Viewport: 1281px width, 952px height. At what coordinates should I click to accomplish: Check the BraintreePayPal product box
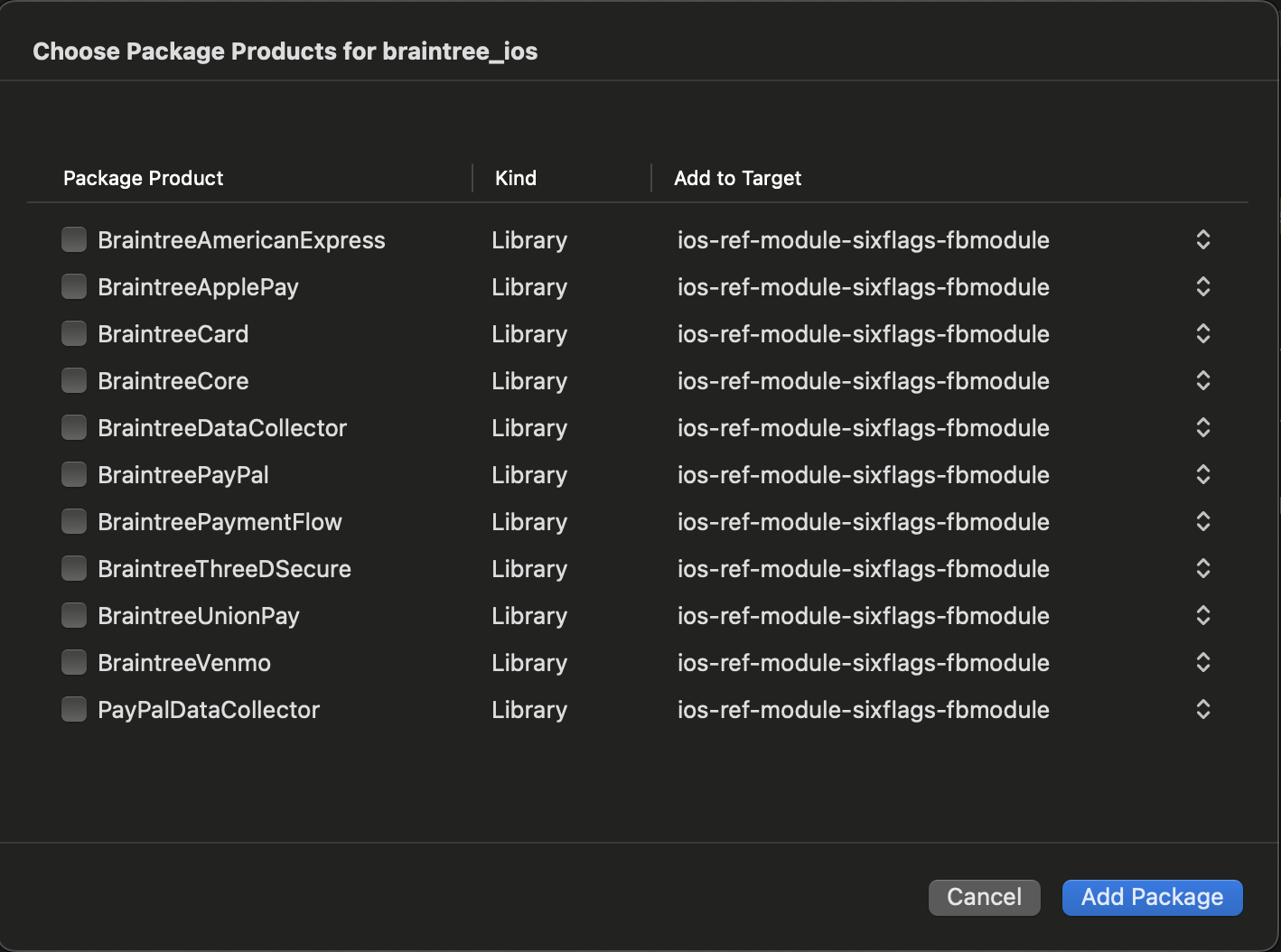click(74, 474)
